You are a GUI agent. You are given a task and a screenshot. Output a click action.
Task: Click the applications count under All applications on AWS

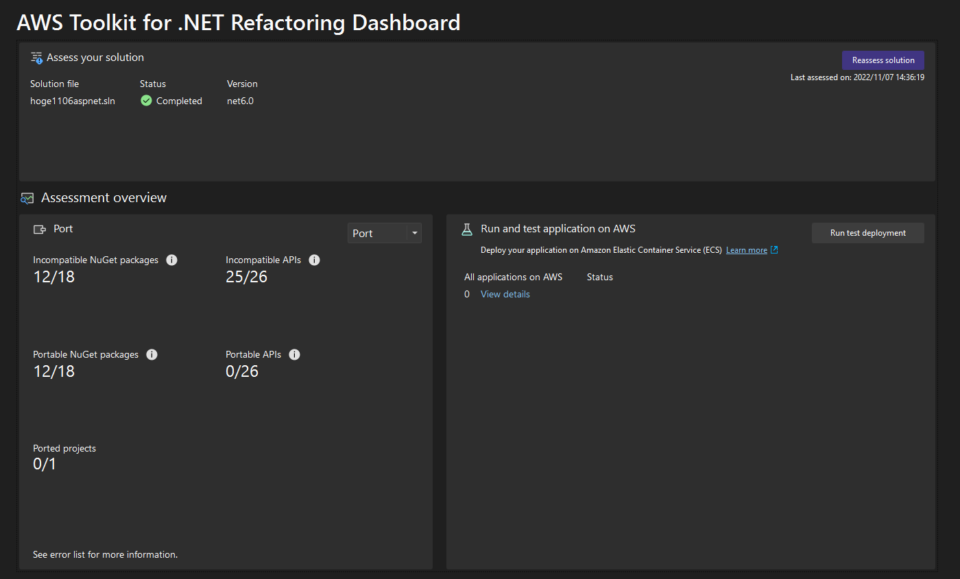[x=466, y=293]
